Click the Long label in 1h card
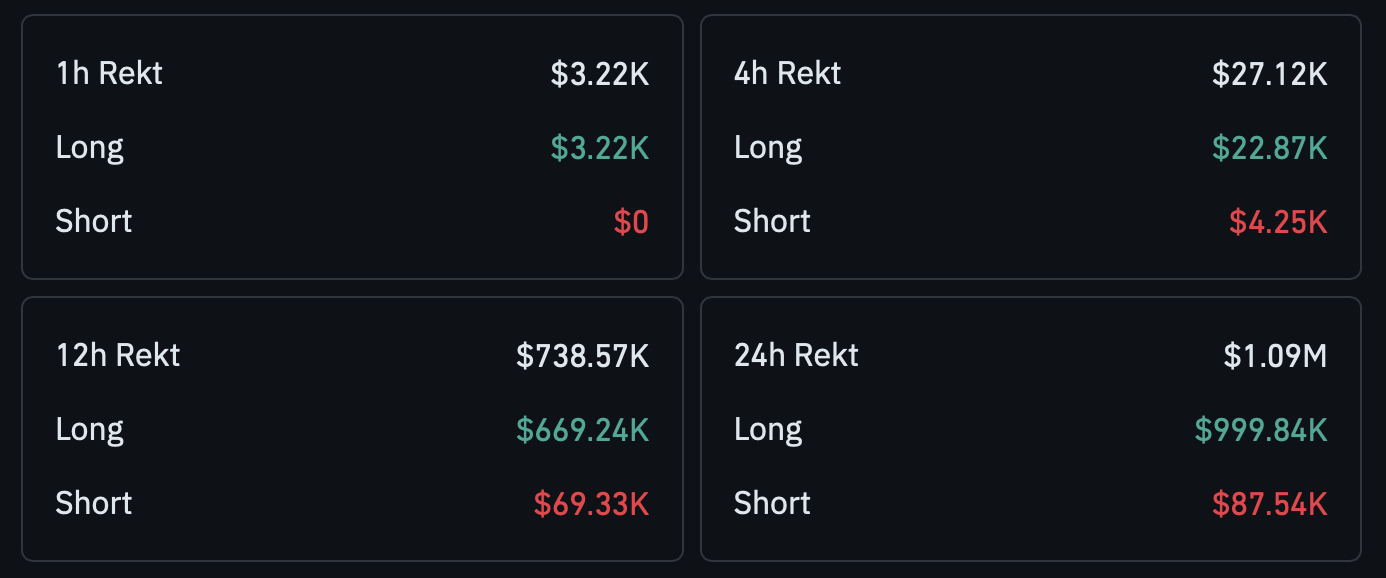 [90, 148]
